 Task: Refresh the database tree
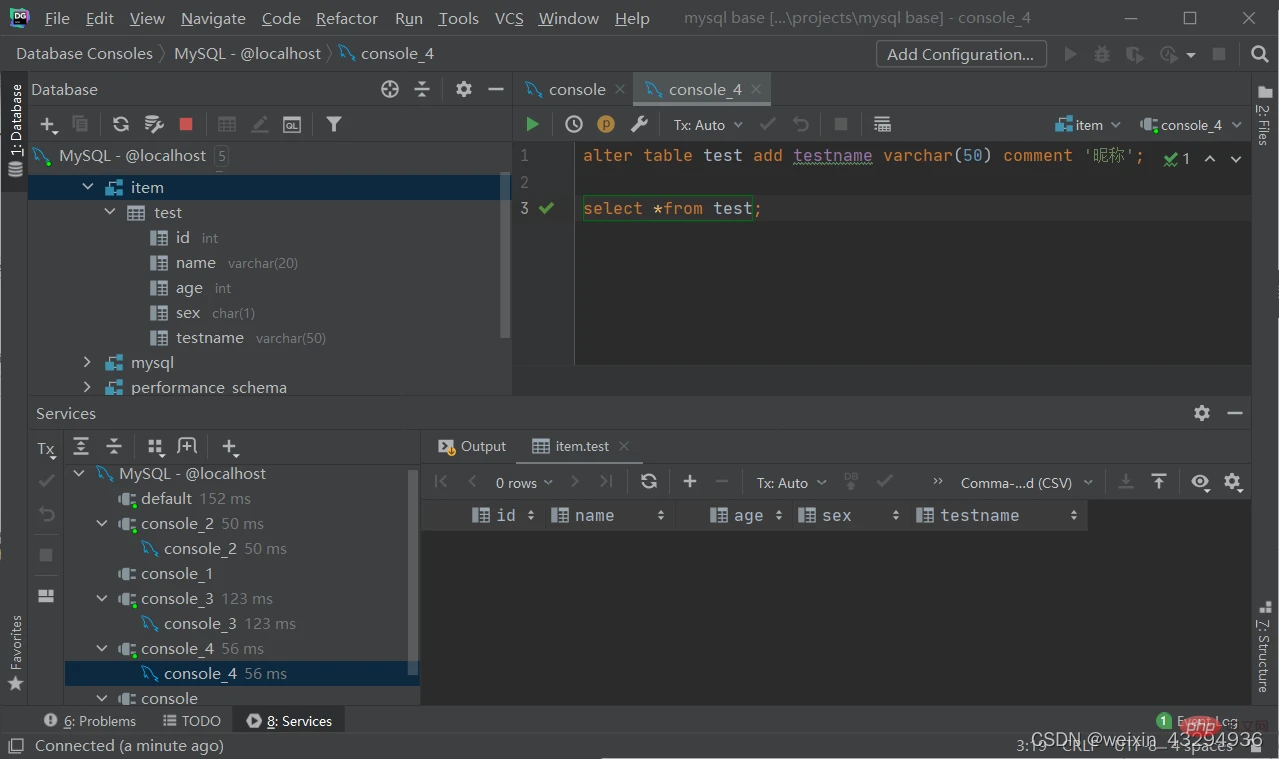[121, 124]
